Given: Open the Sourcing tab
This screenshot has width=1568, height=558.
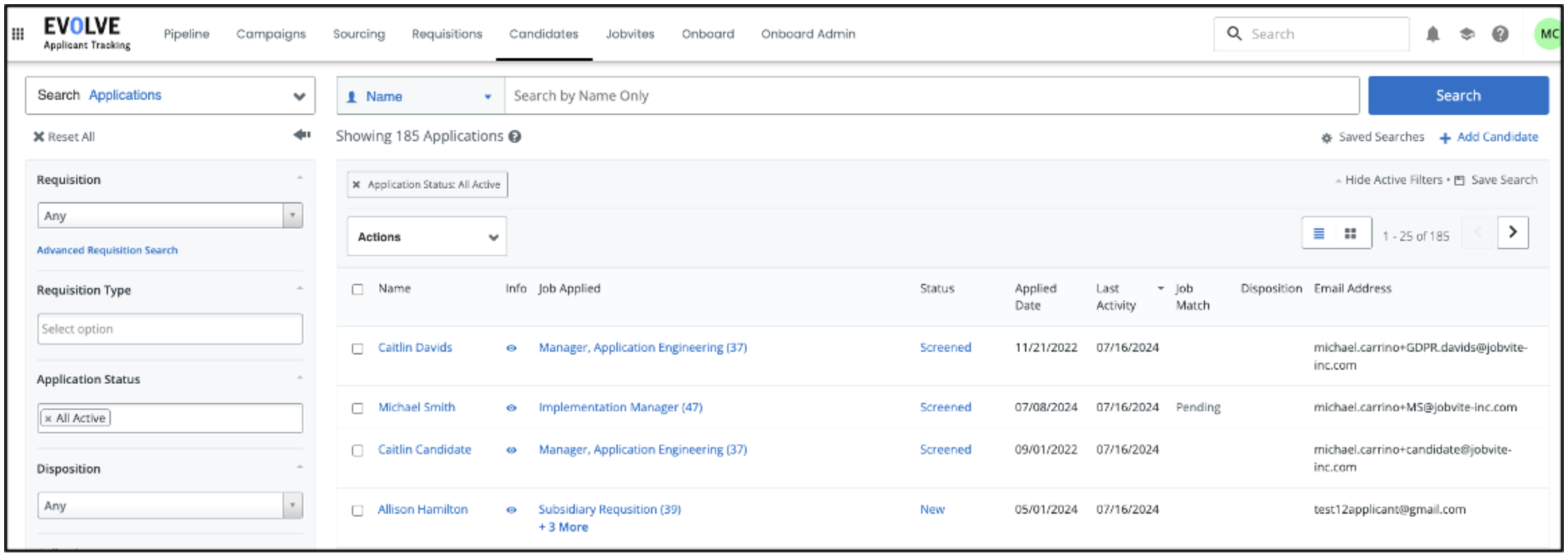Looking at the screenshot, I should click(x=359, y=34).
